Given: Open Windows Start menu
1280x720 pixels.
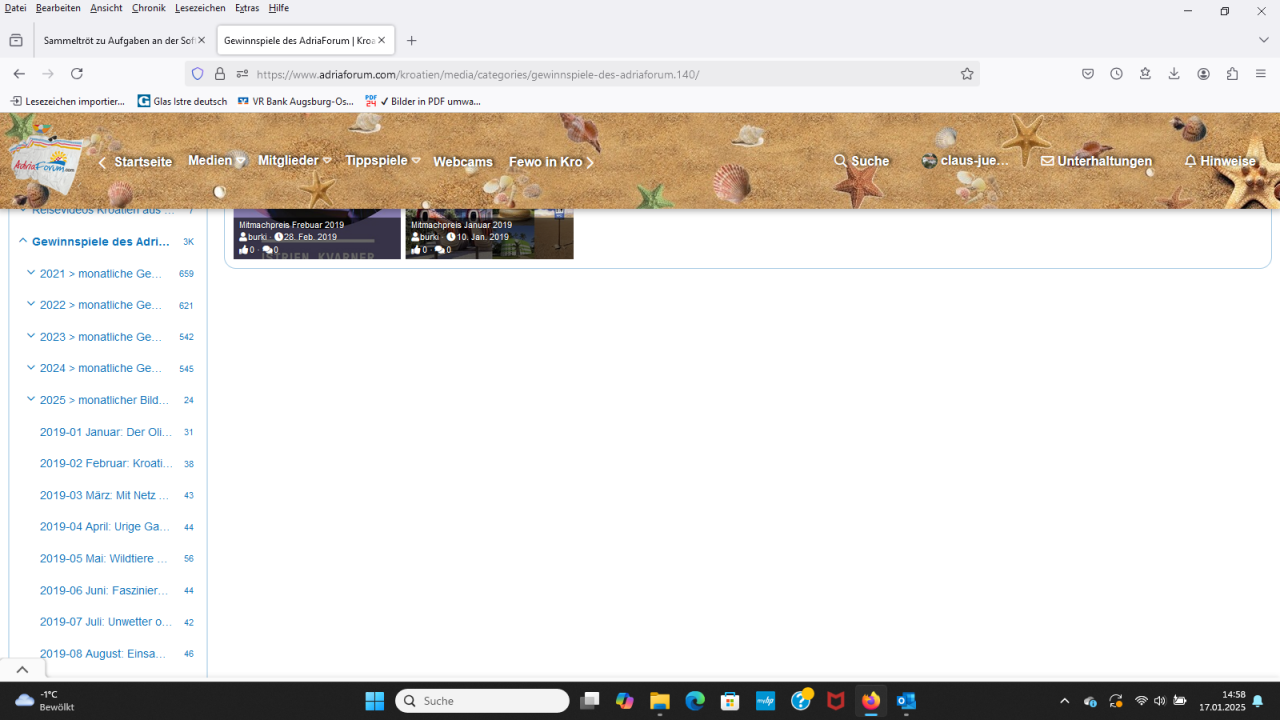Looking at the screenshot, I should point(375,701).
